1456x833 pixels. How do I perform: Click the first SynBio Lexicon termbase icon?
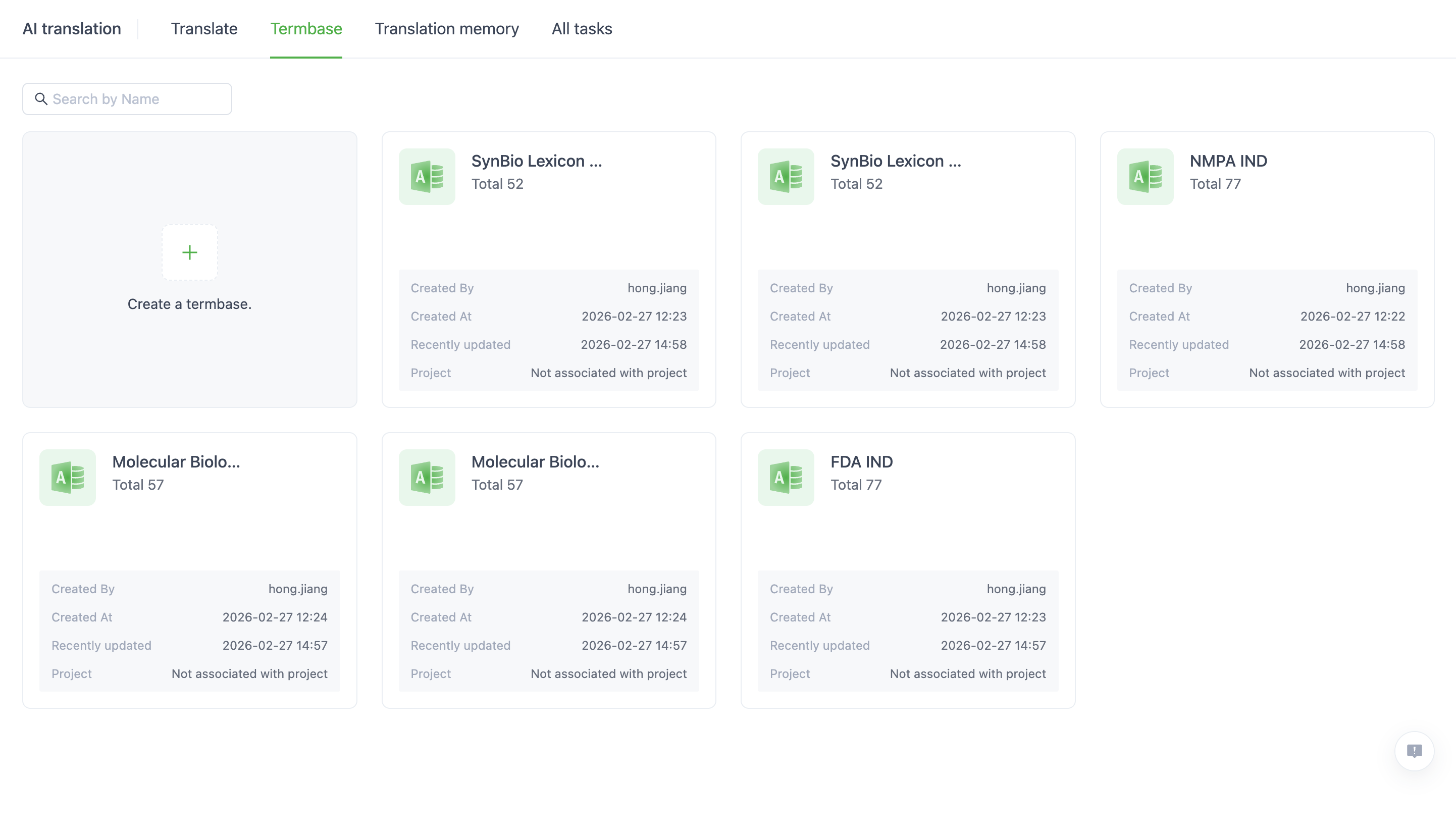pyautogui.click(x=427, y=176)
